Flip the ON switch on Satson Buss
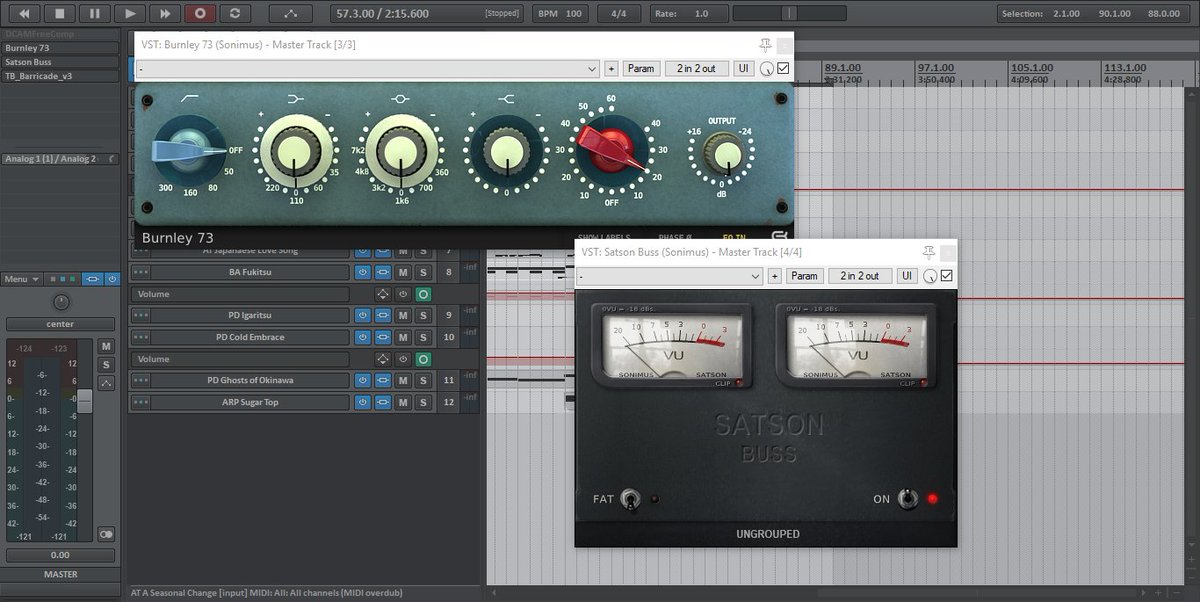The height and width of the screenshot is (602, 1200). pos(907,498)
